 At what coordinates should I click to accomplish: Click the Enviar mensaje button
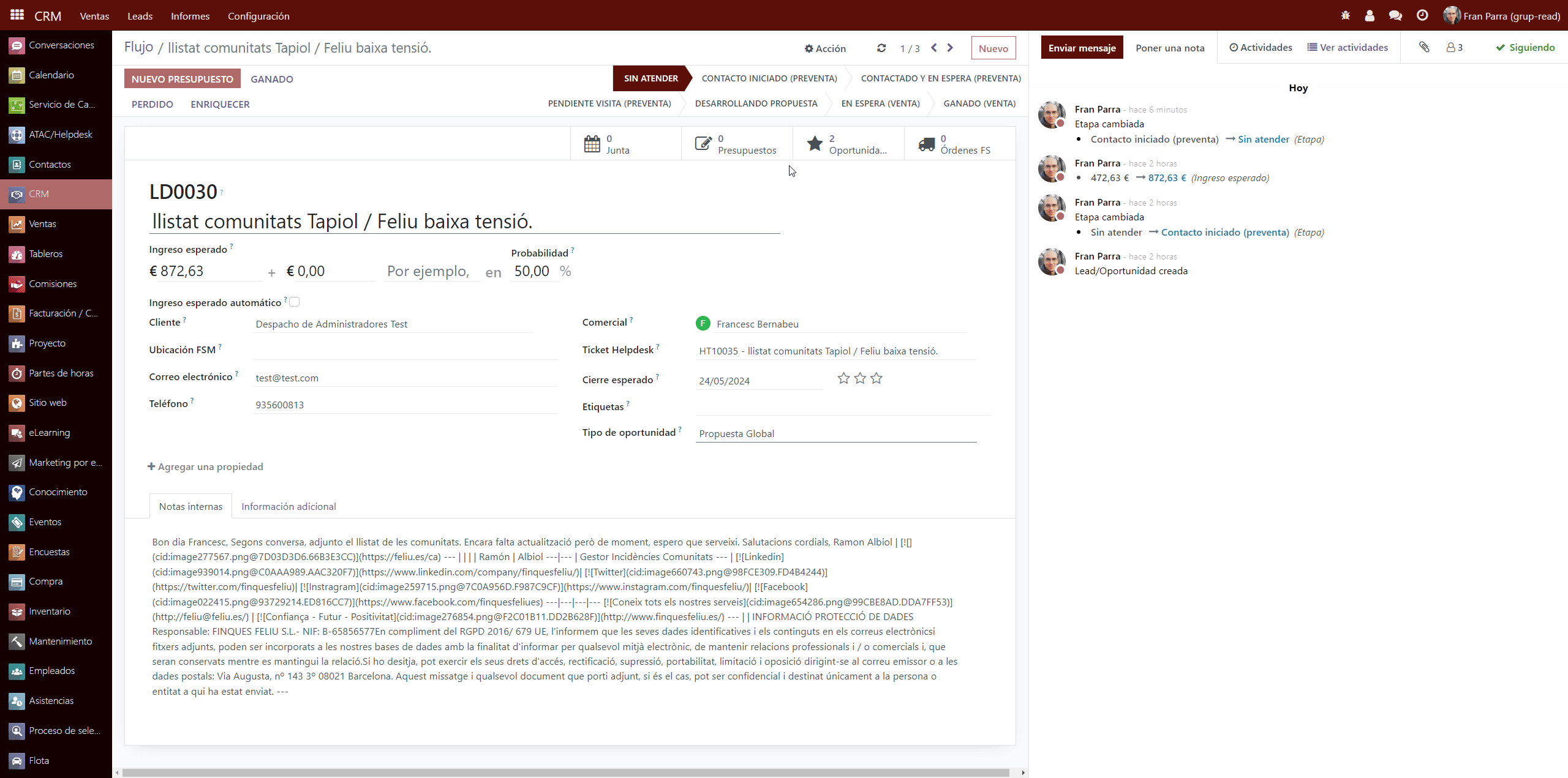tap(1082, 48)
